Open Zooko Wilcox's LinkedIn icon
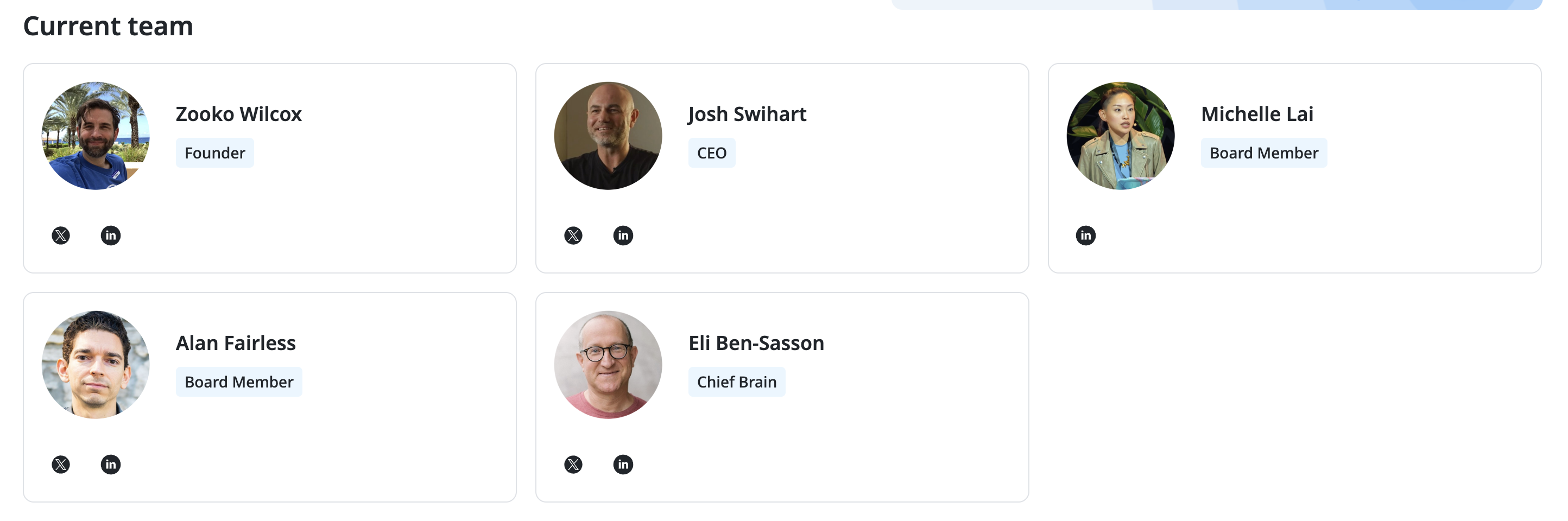Image resolution: width=1568 pixels, height=521 pixels. pos(111,236)
